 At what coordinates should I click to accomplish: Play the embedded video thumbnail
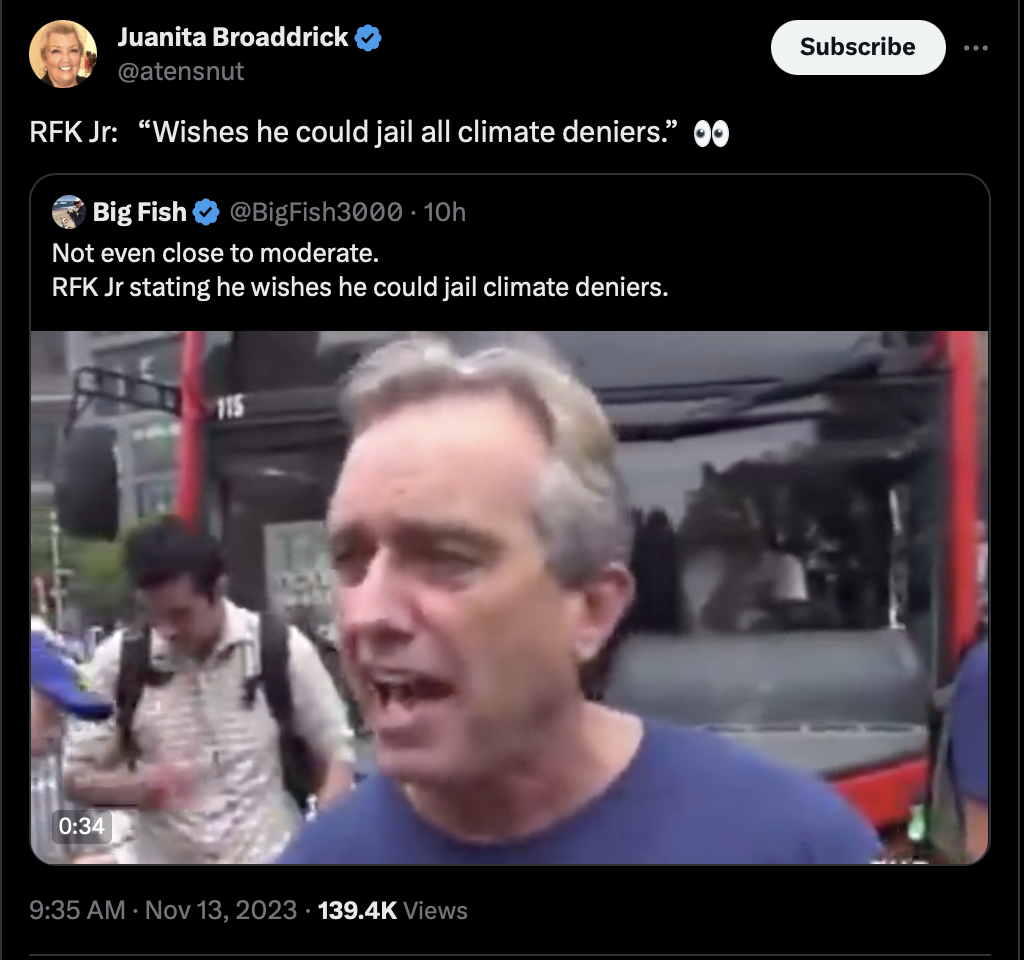tap(509, 598)
